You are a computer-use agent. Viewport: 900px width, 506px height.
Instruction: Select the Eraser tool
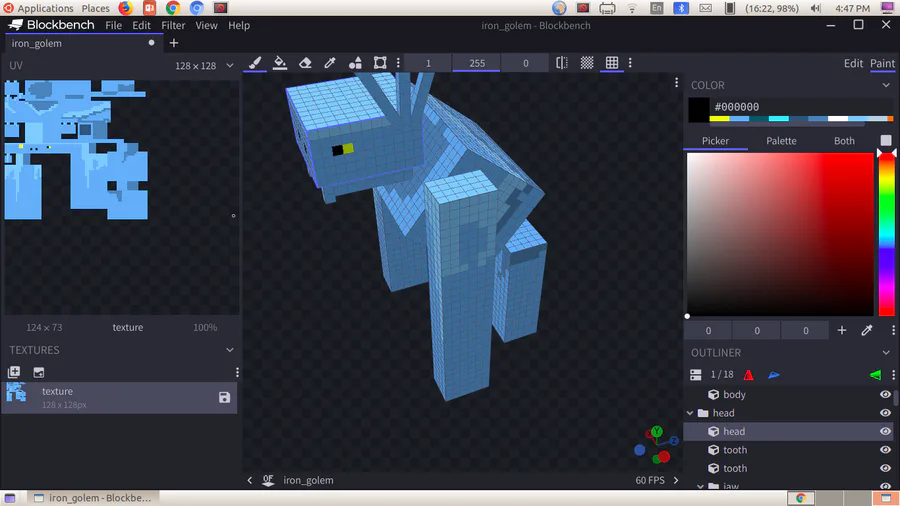[305, 63]
